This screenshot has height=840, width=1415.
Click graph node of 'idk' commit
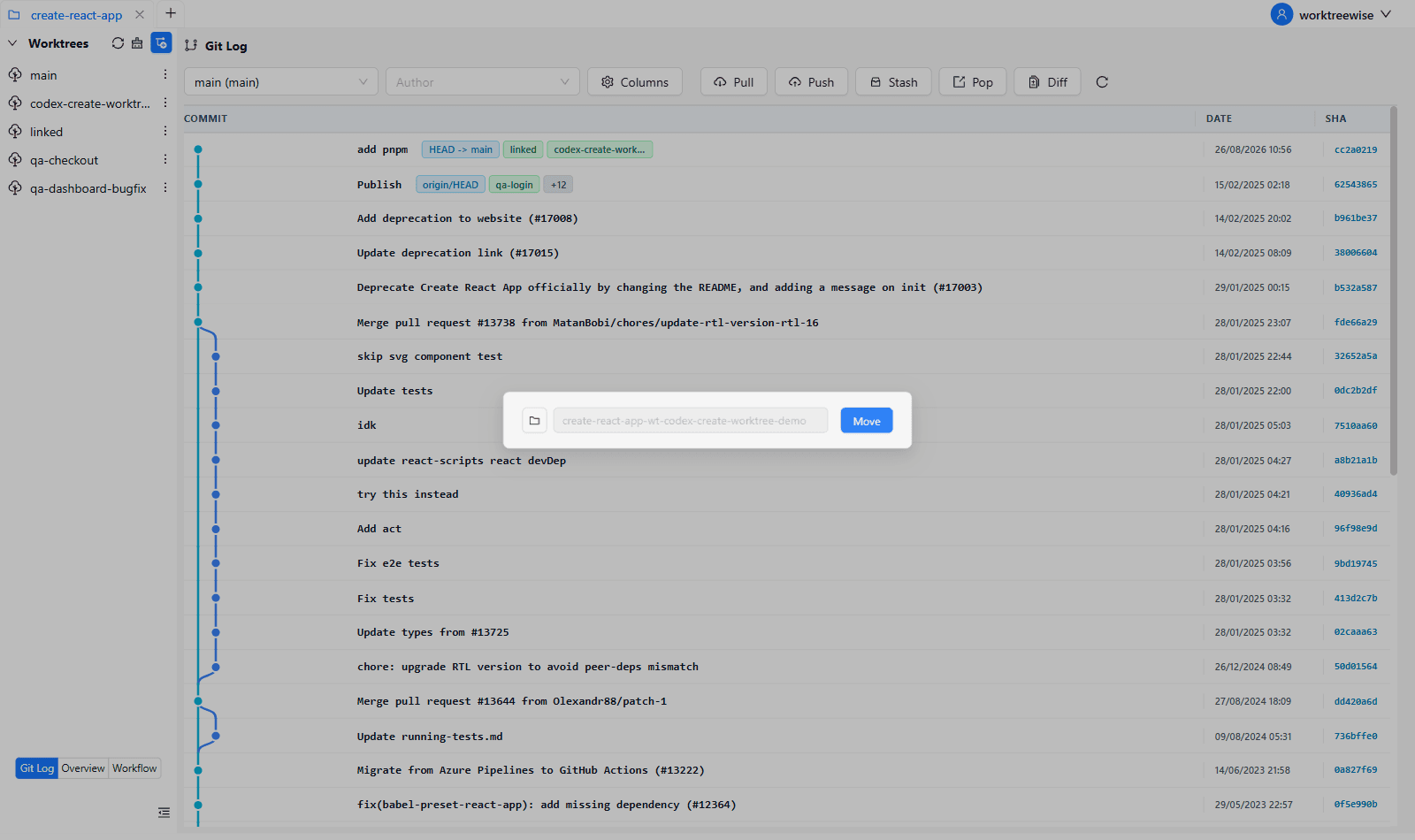click(216, 425)
